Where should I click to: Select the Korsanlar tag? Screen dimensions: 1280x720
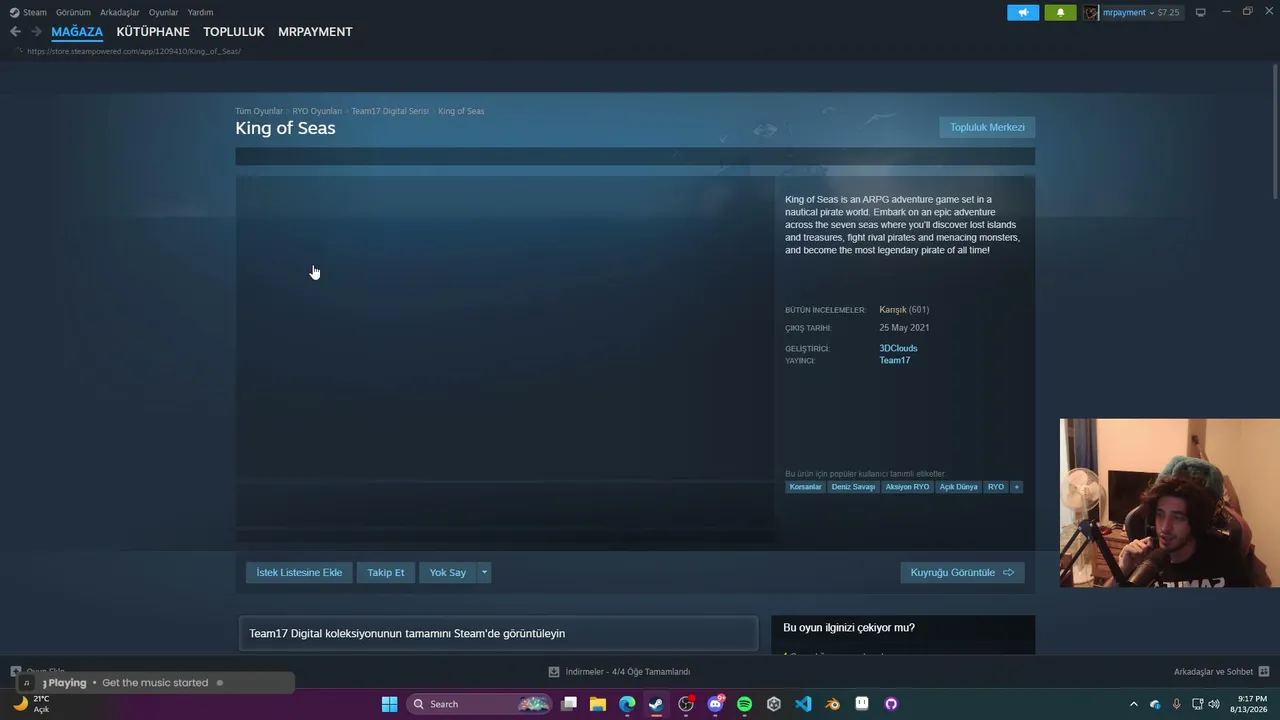pyautogui.click(x=805, y=487)
